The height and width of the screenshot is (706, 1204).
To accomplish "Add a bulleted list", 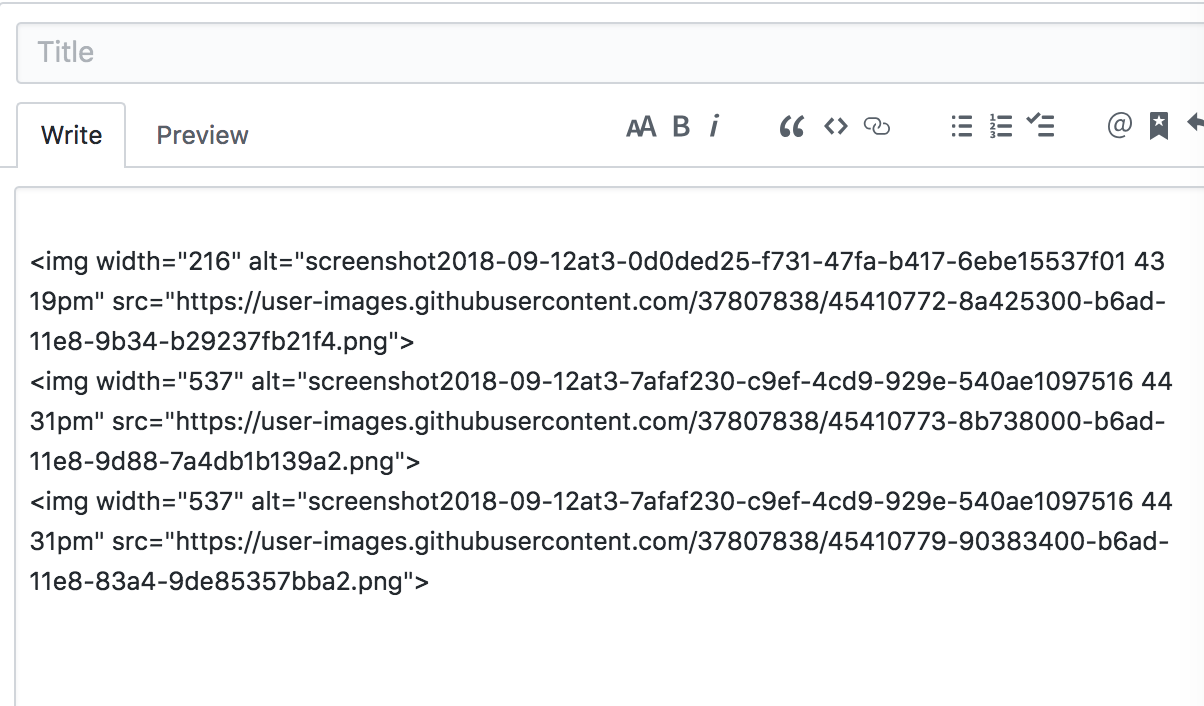I will pos(961,126).
